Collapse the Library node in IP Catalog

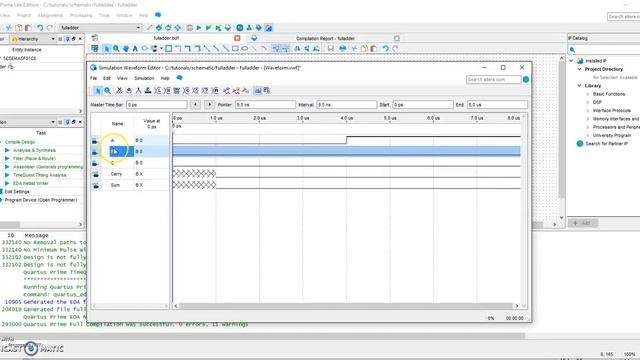[580, 86]
